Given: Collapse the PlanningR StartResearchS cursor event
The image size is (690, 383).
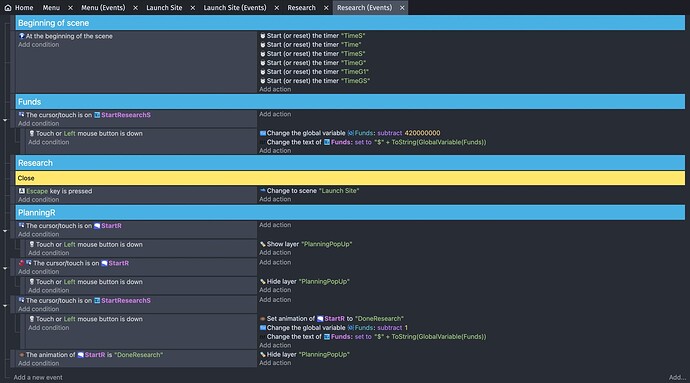Looking at the screenshot, I should point(5,306).
